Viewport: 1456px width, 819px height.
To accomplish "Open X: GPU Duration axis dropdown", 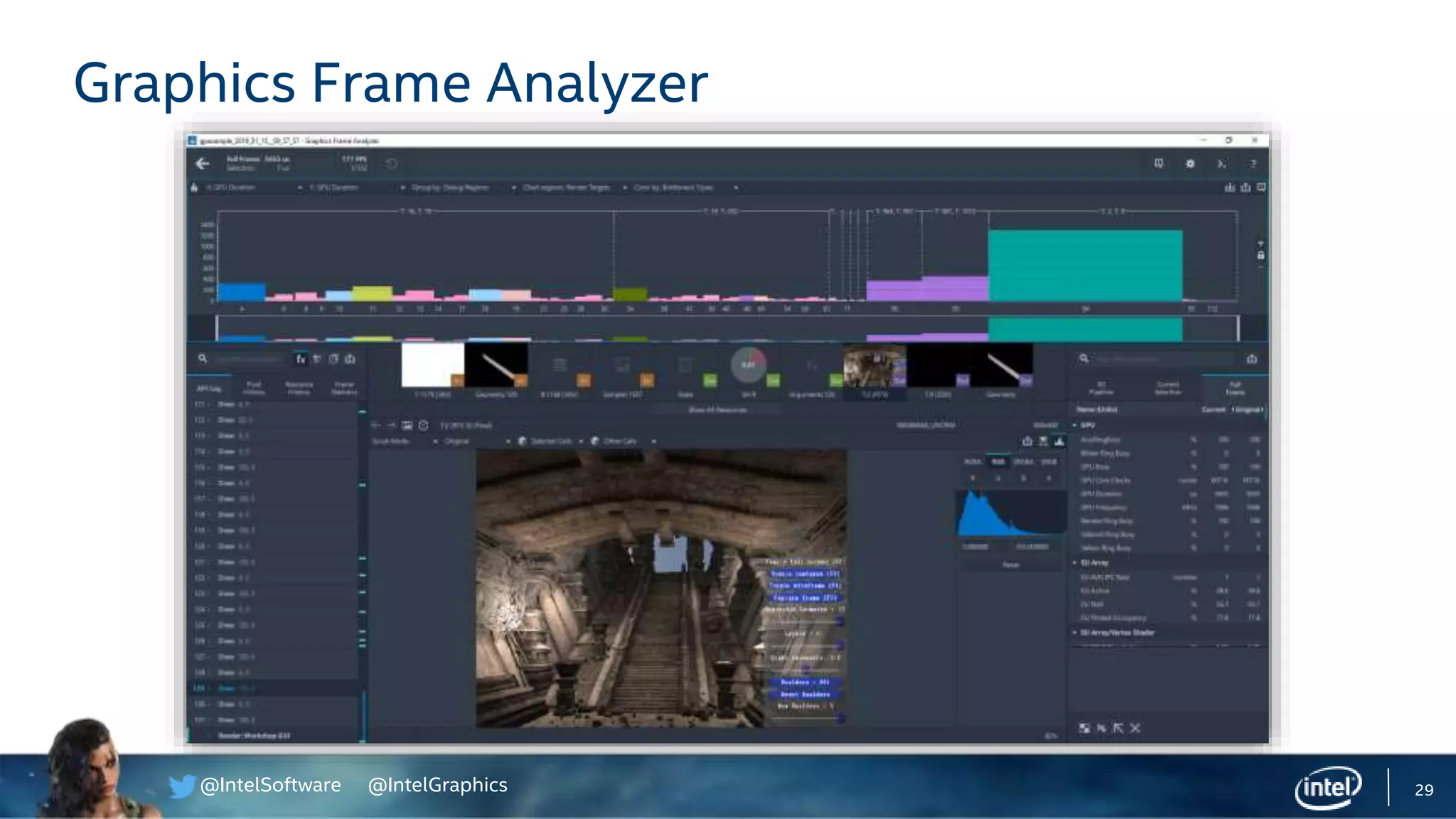I will click(254, 188).
